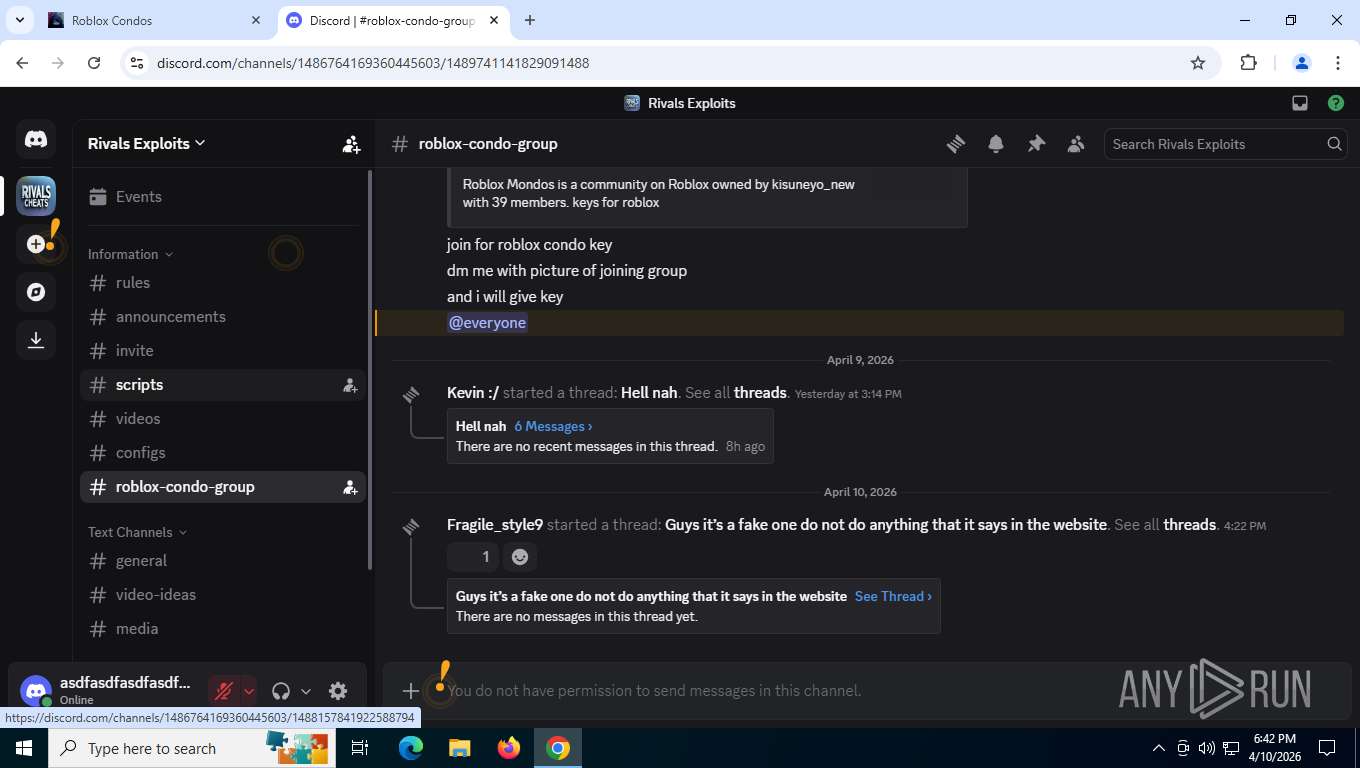Image resolution: width=1360 pixels, height=768 pixels.
Task: Open the invite channel
Action: coord(223,351)
